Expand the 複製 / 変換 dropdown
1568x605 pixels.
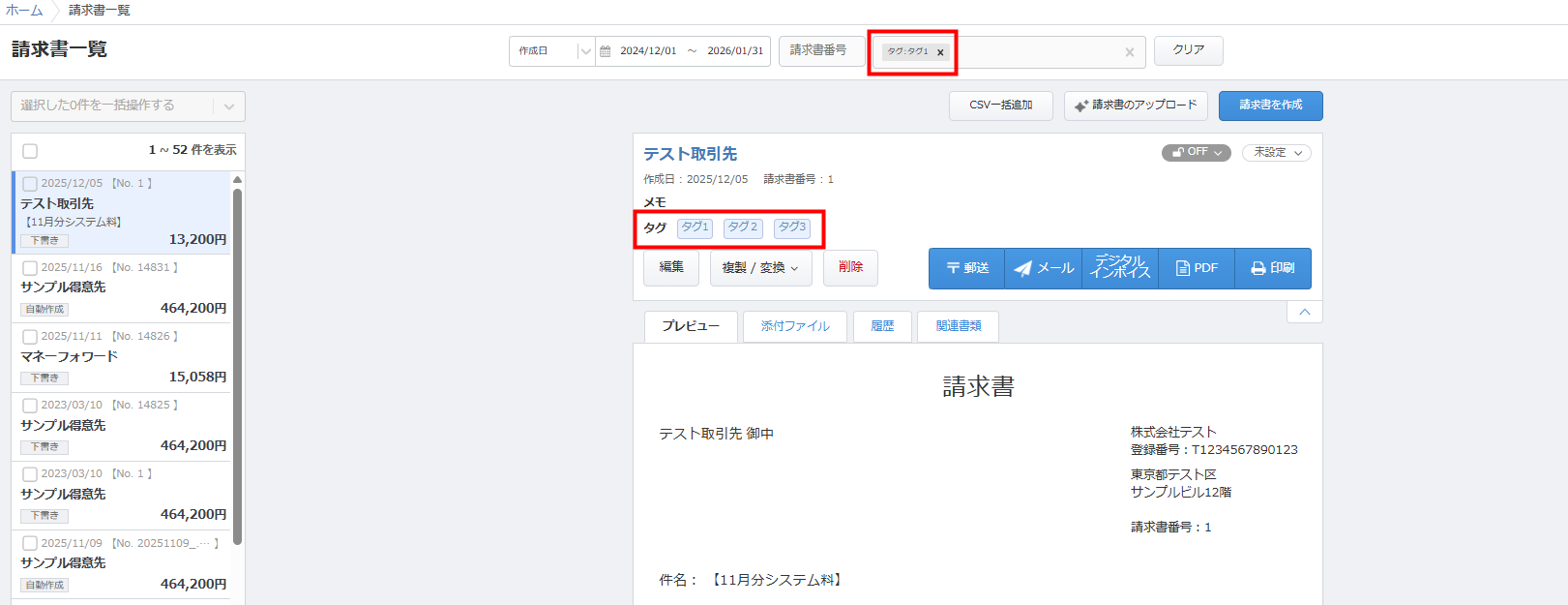coord(760,268)
